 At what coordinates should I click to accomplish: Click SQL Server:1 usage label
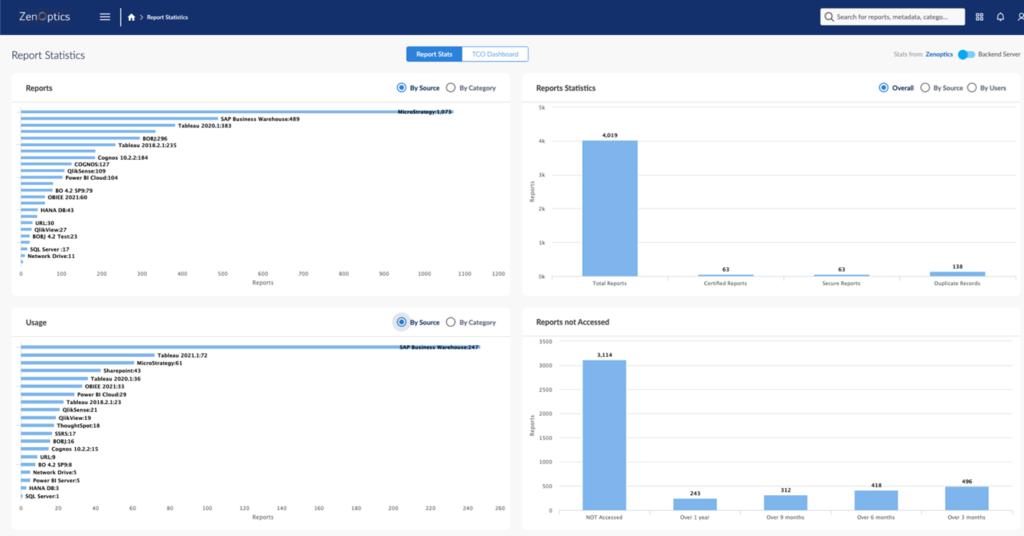pos(42,496)
